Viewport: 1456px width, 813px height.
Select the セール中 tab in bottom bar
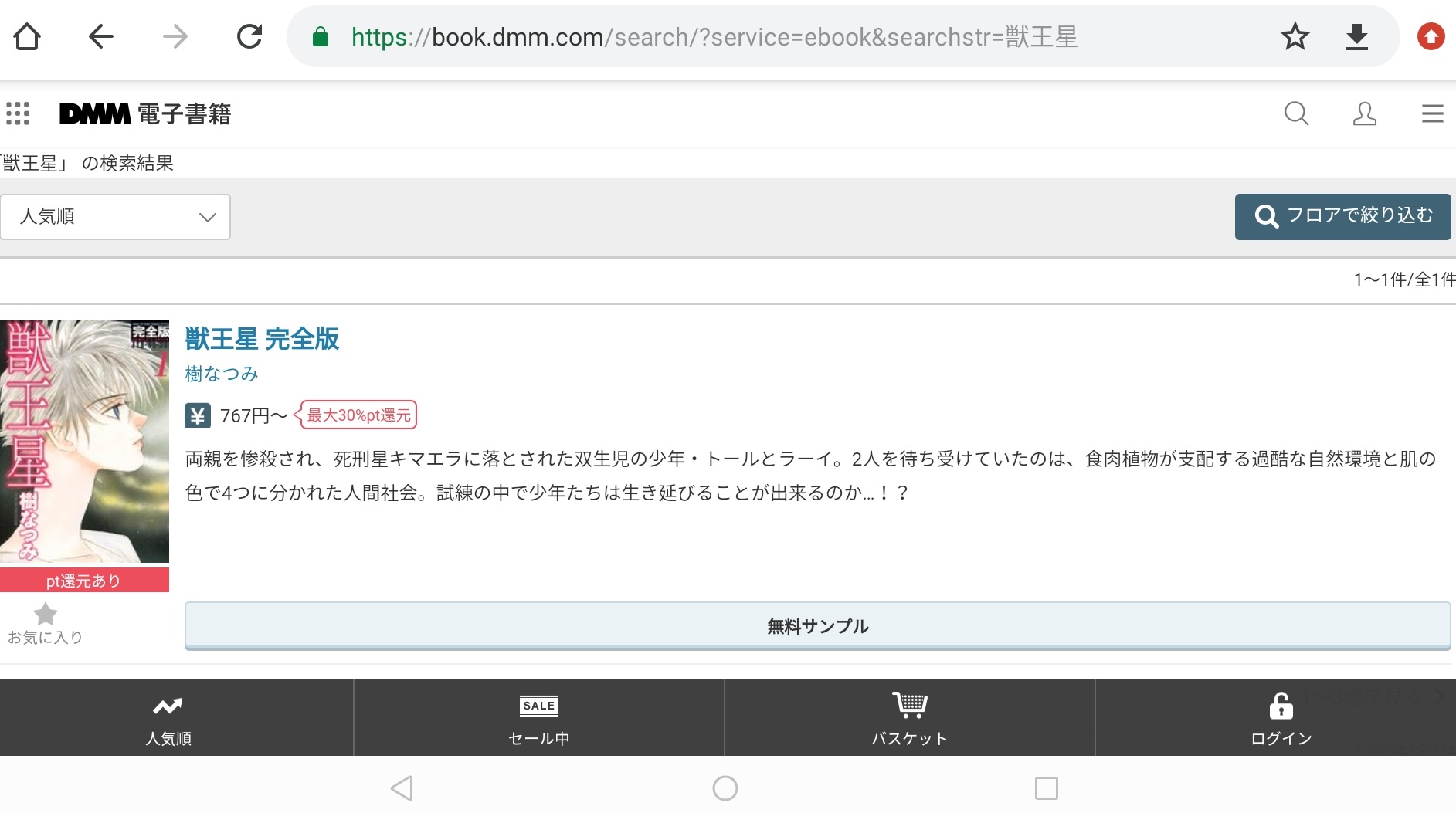[x=539, y=718]
